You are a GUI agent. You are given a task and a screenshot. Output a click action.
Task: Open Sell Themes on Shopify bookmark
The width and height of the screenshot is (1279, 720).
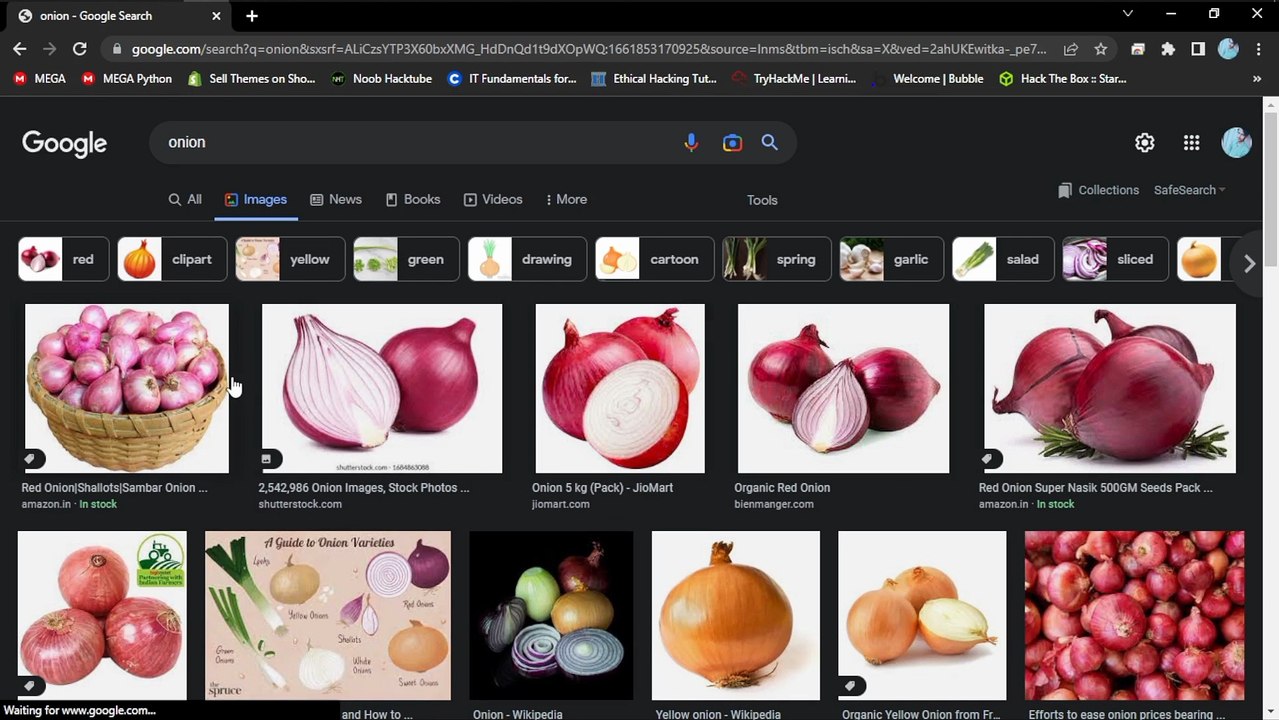pyautogui.click(x=251, y=78)
